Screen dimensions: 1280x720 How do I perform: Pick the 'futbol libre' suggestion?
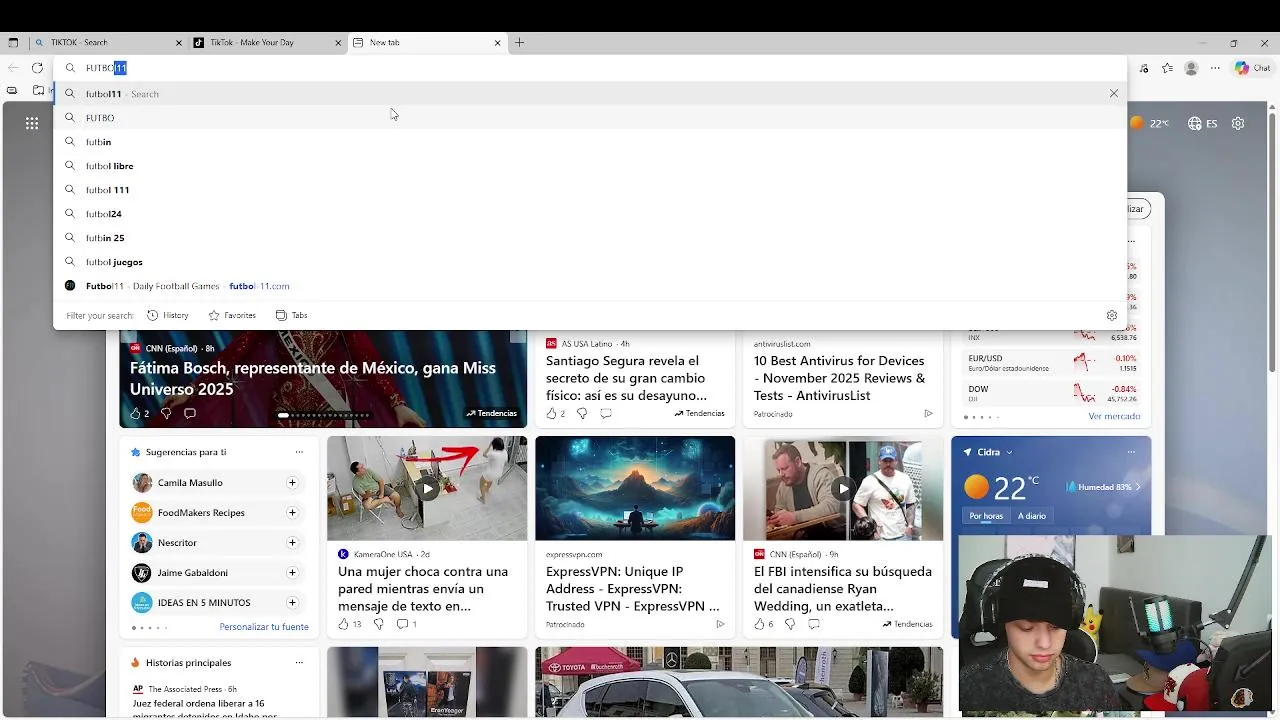(590, 166)
